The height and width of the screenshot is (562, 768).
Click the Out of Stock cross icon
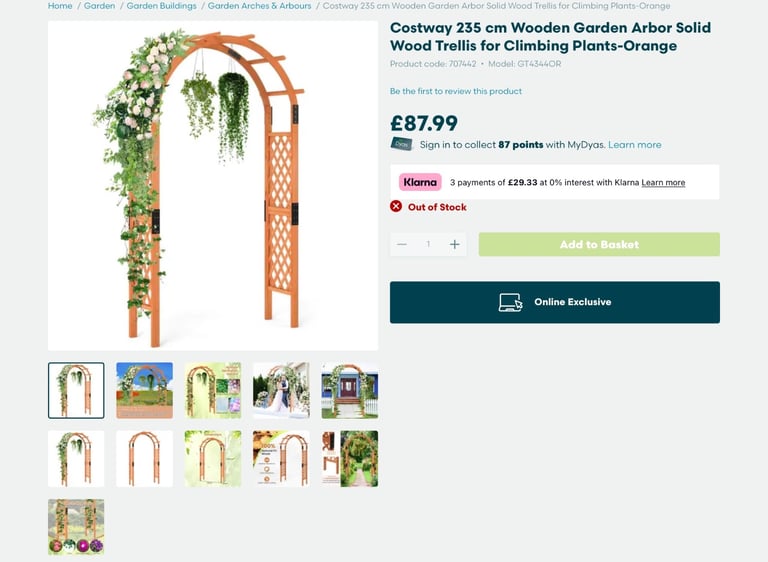coord(396,206)
